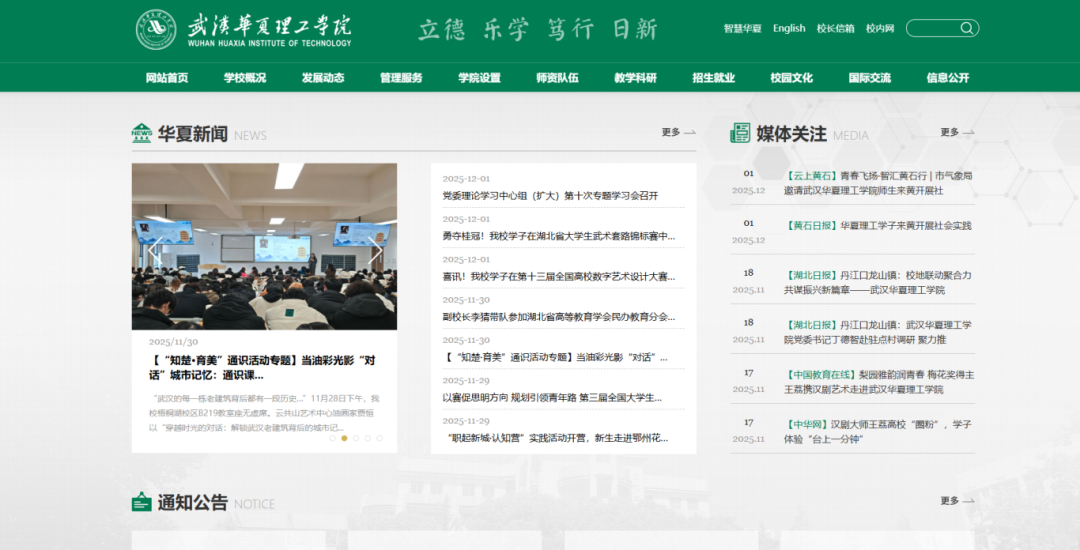Open news "职起新城·认知营"实践活动开营

[x=555, y=438]
